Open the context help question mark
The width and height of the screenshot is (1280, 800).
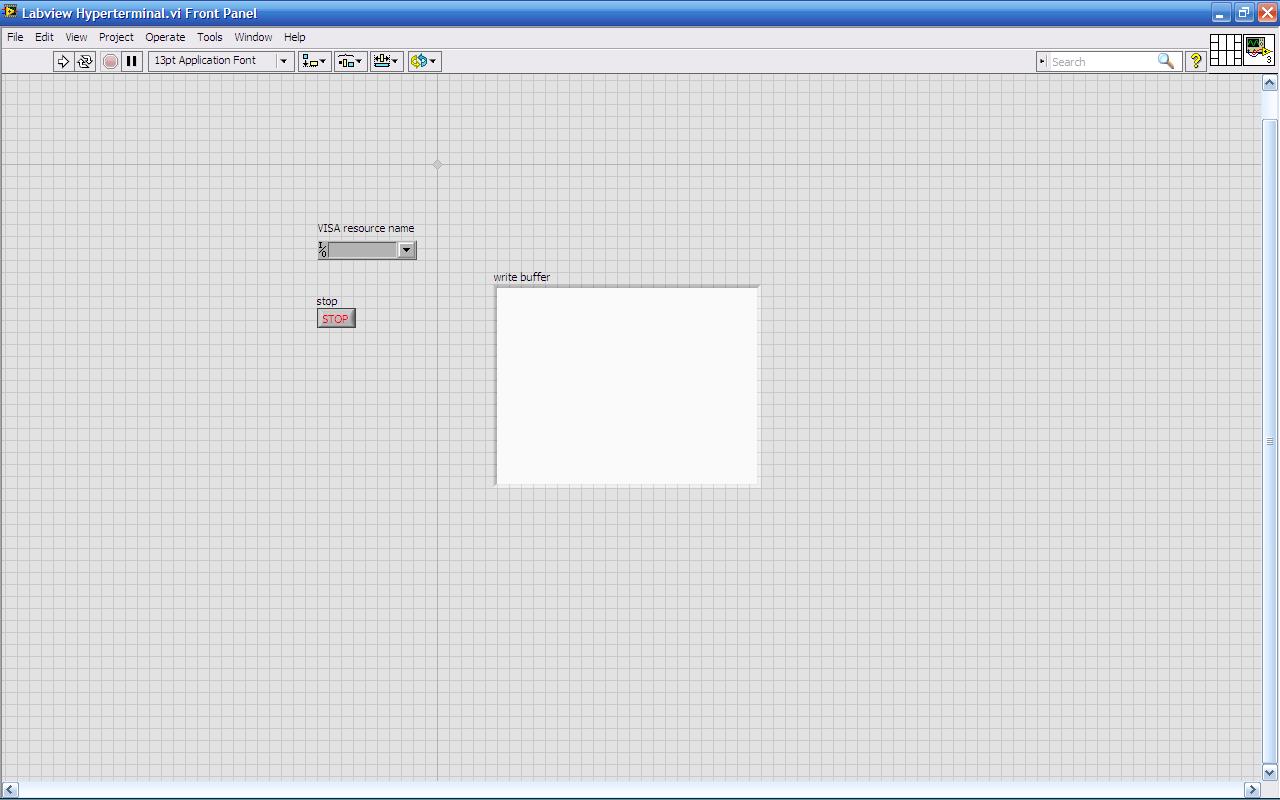[x=1195, y=61]
